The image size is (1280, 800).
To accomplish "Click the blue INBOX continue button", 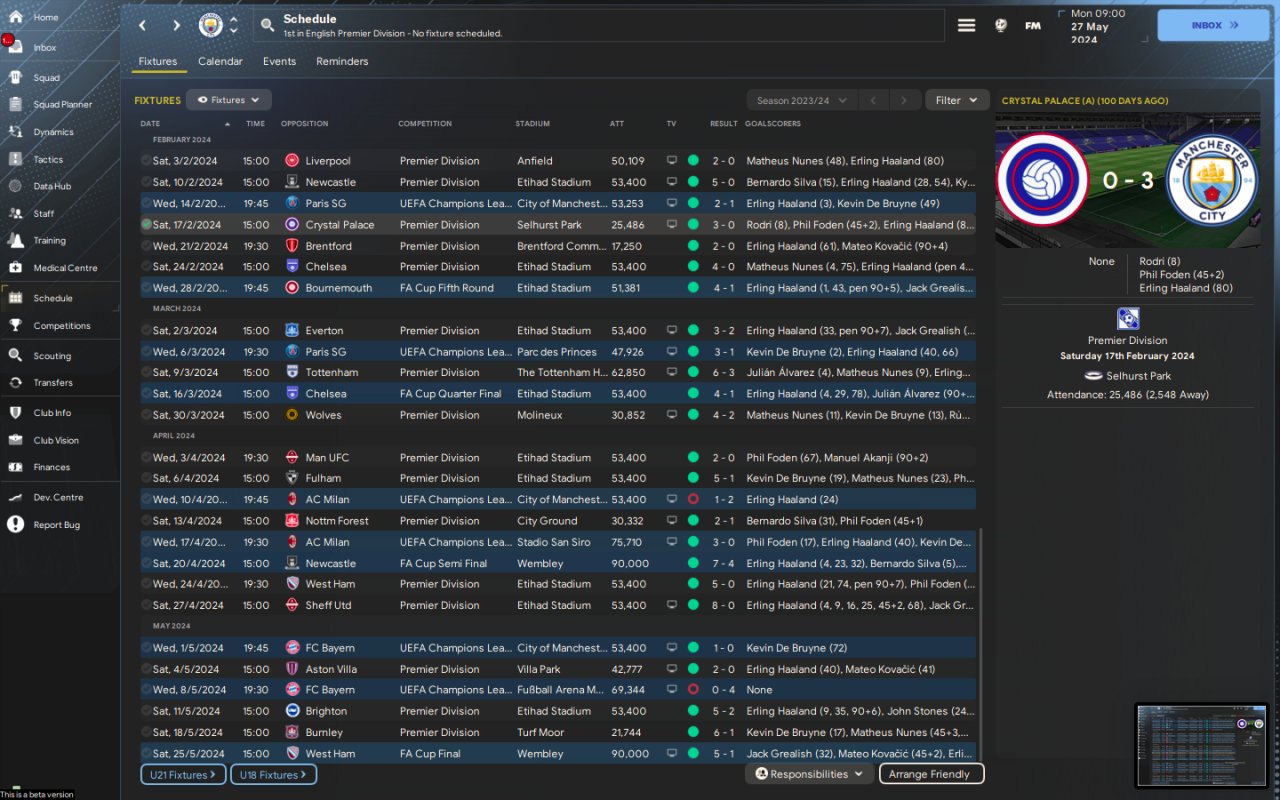I will [1213, 25].
